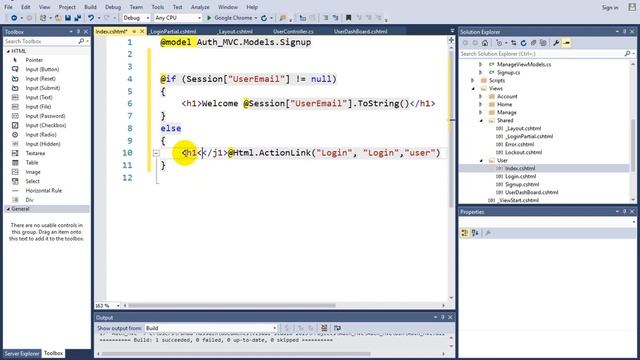
Task: Open the File menu
Action: (x=8, y=7)
